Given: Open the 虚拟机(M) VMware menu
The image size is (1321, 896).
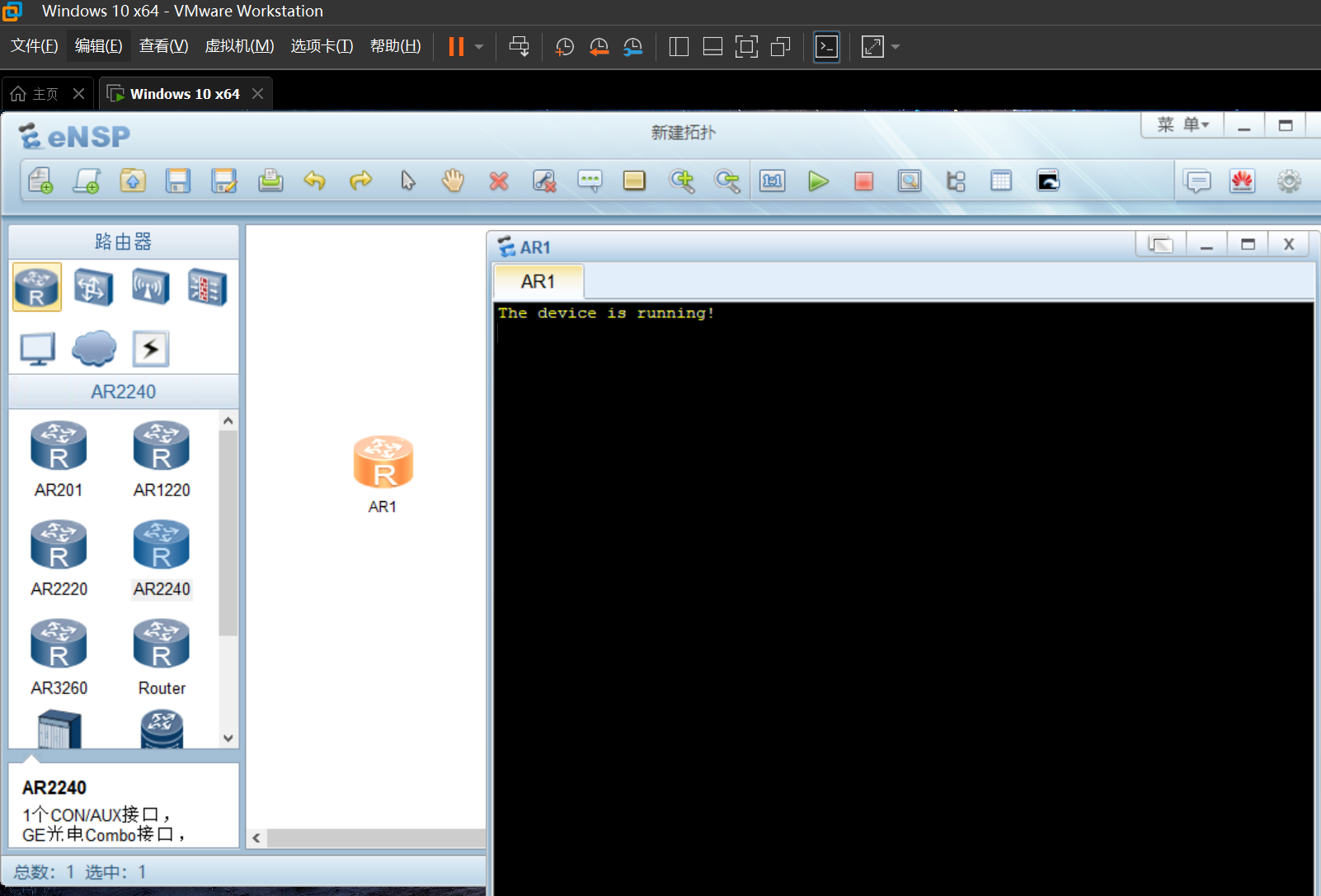Looking at the screenshot, I should click(239, 46).
